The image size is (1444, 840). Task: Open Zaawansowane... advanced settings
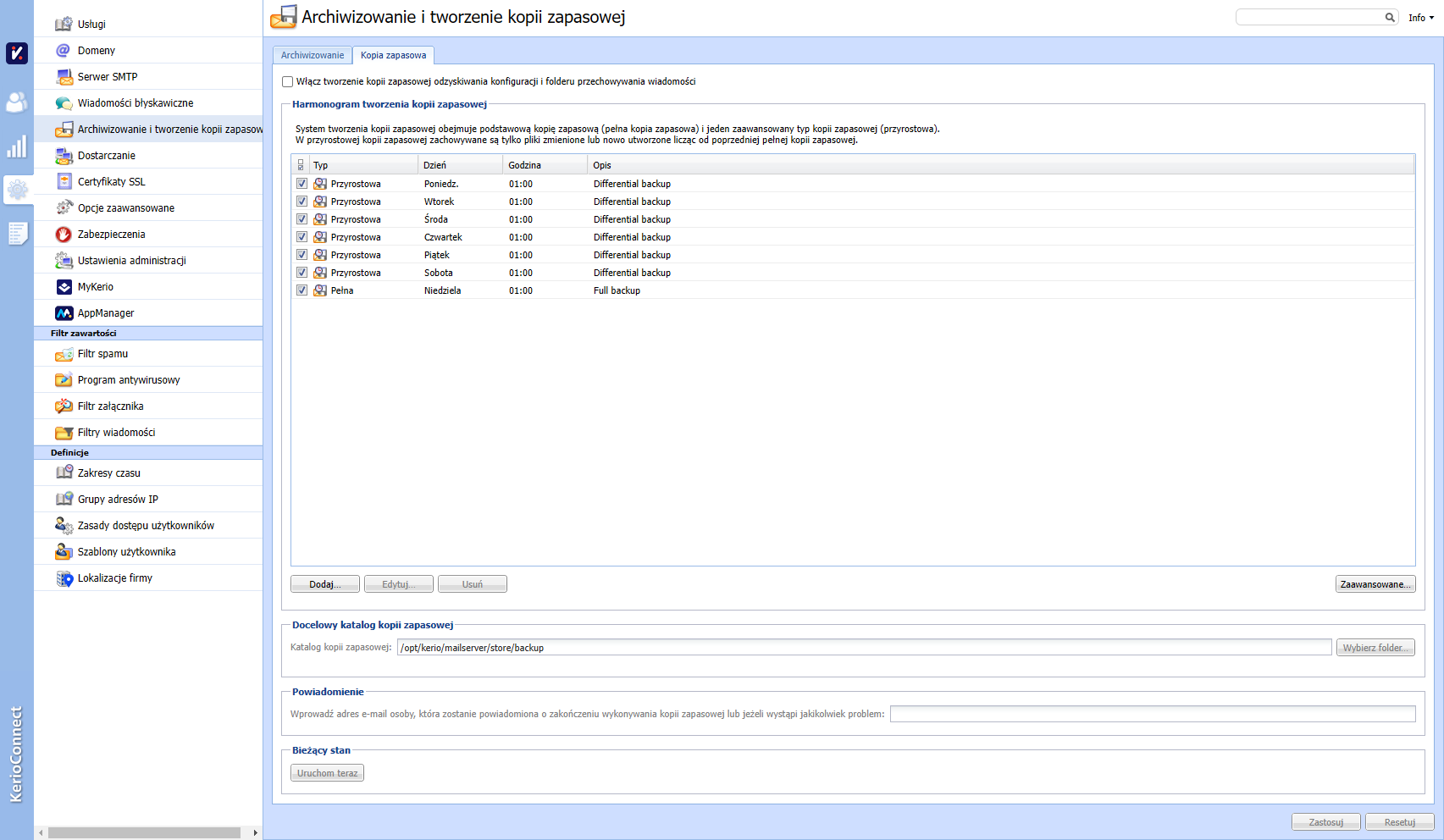pyautogui.click(x=1375, y=584)
